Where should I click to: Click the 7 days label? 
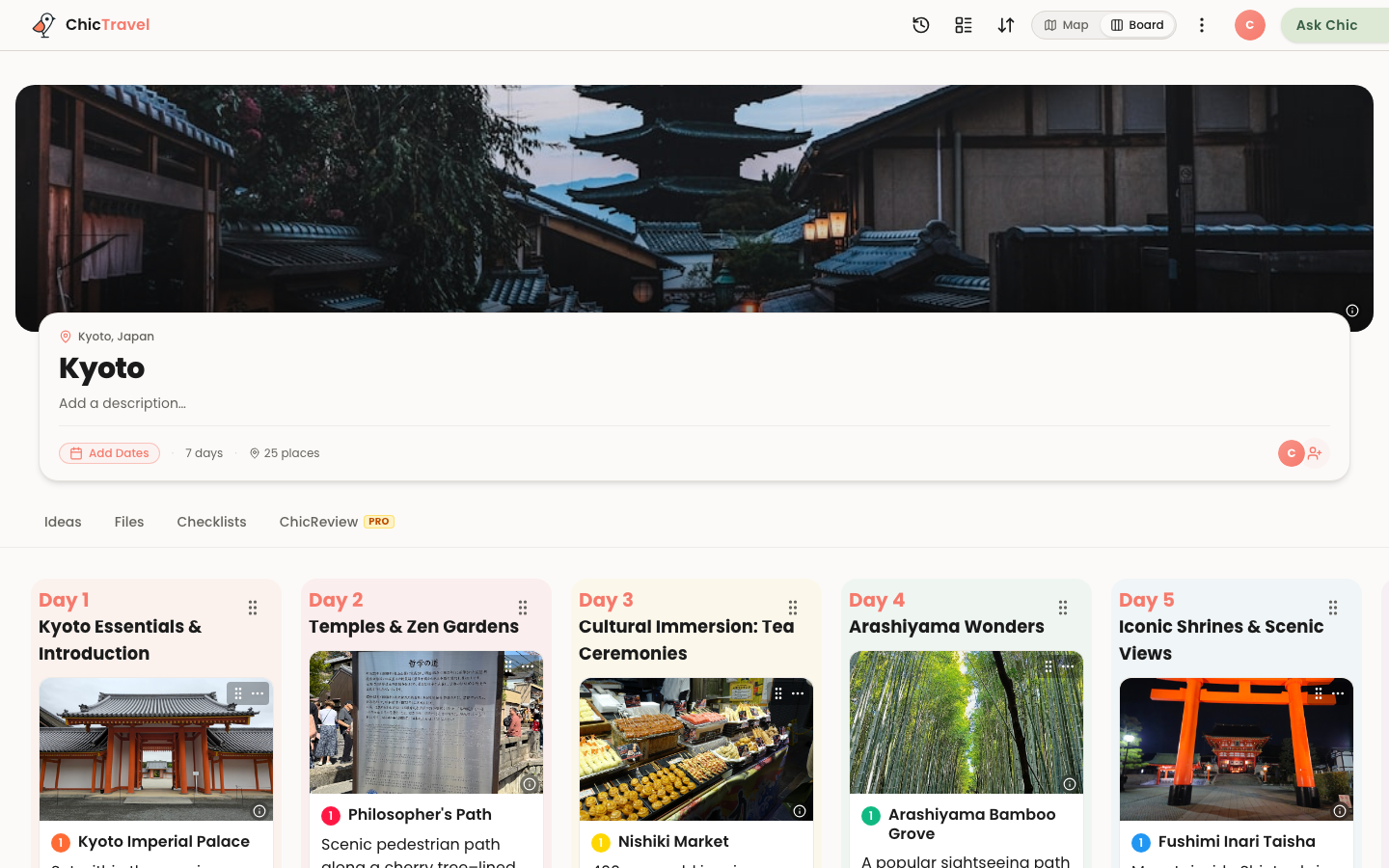point(204,453)
